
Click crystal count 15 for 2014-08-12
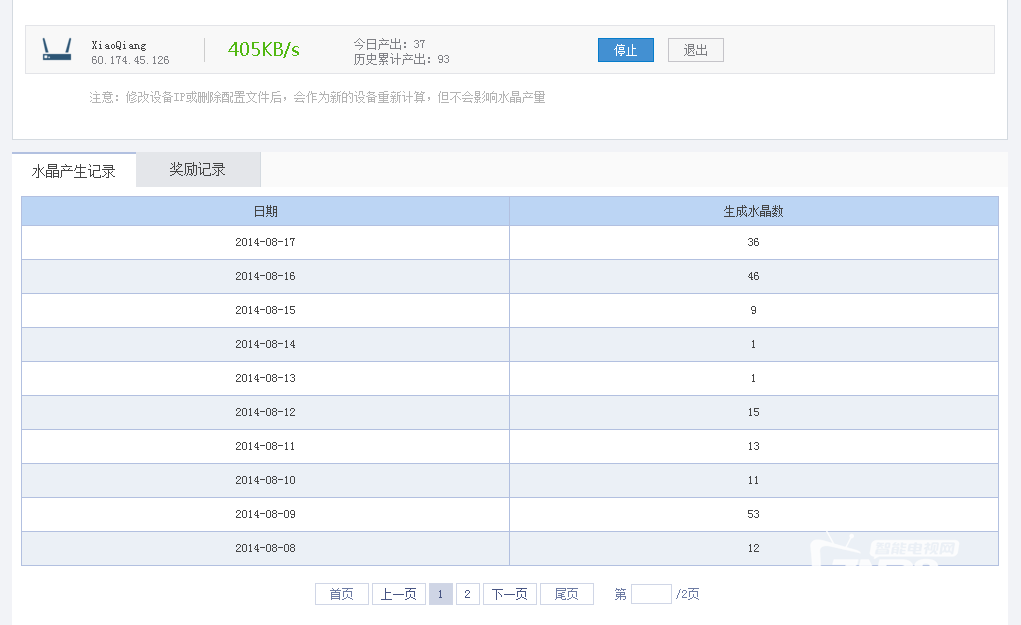(x=753, y=412)
